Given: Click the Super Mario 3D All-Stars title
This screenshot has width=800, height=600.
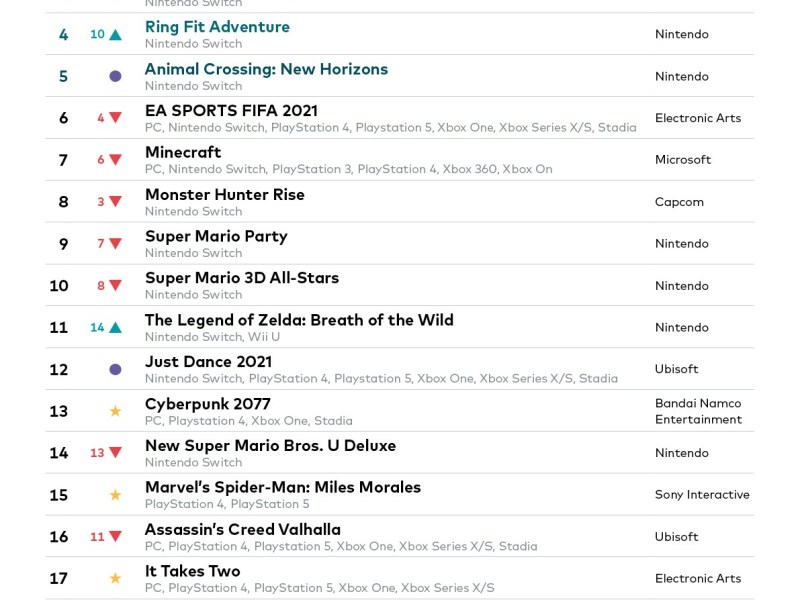Looking at the screenshot, I should pos(241,278).
